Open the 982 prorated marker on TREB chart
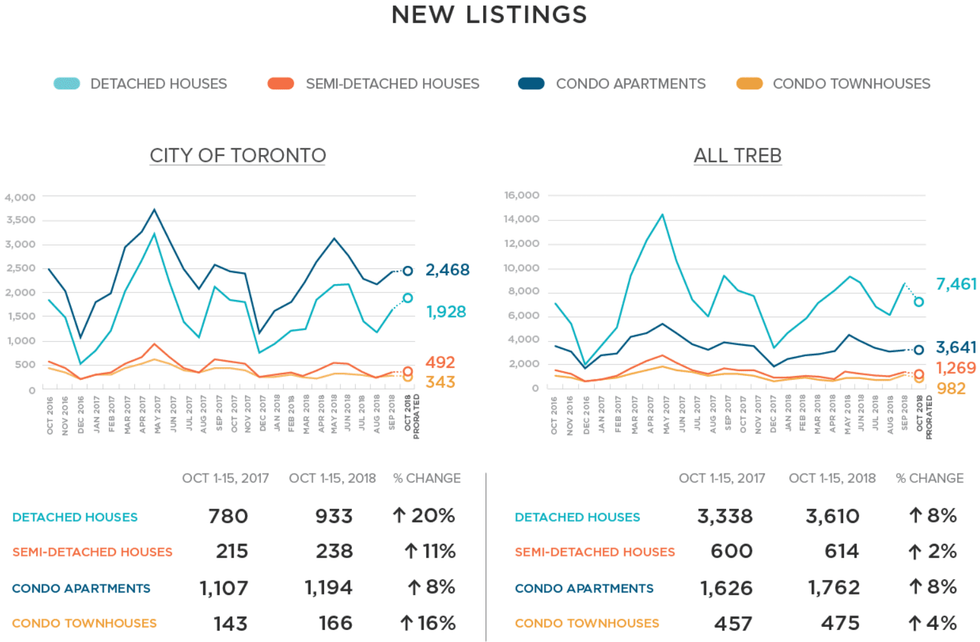This screenshot has width=980, height=642. [918, 378]
